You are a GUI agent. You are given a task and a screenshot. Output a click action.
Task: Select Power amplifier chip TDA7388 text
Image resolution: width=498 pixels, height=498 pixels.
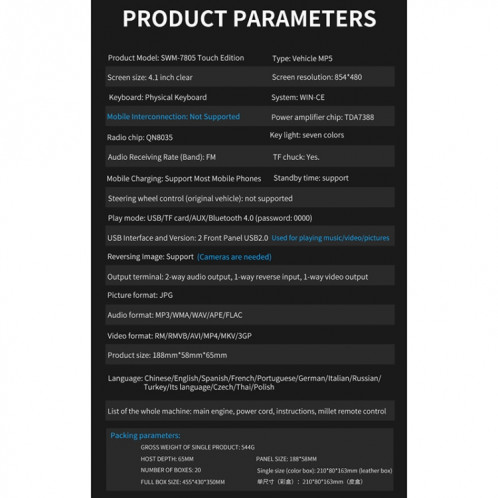coord(323,117)
